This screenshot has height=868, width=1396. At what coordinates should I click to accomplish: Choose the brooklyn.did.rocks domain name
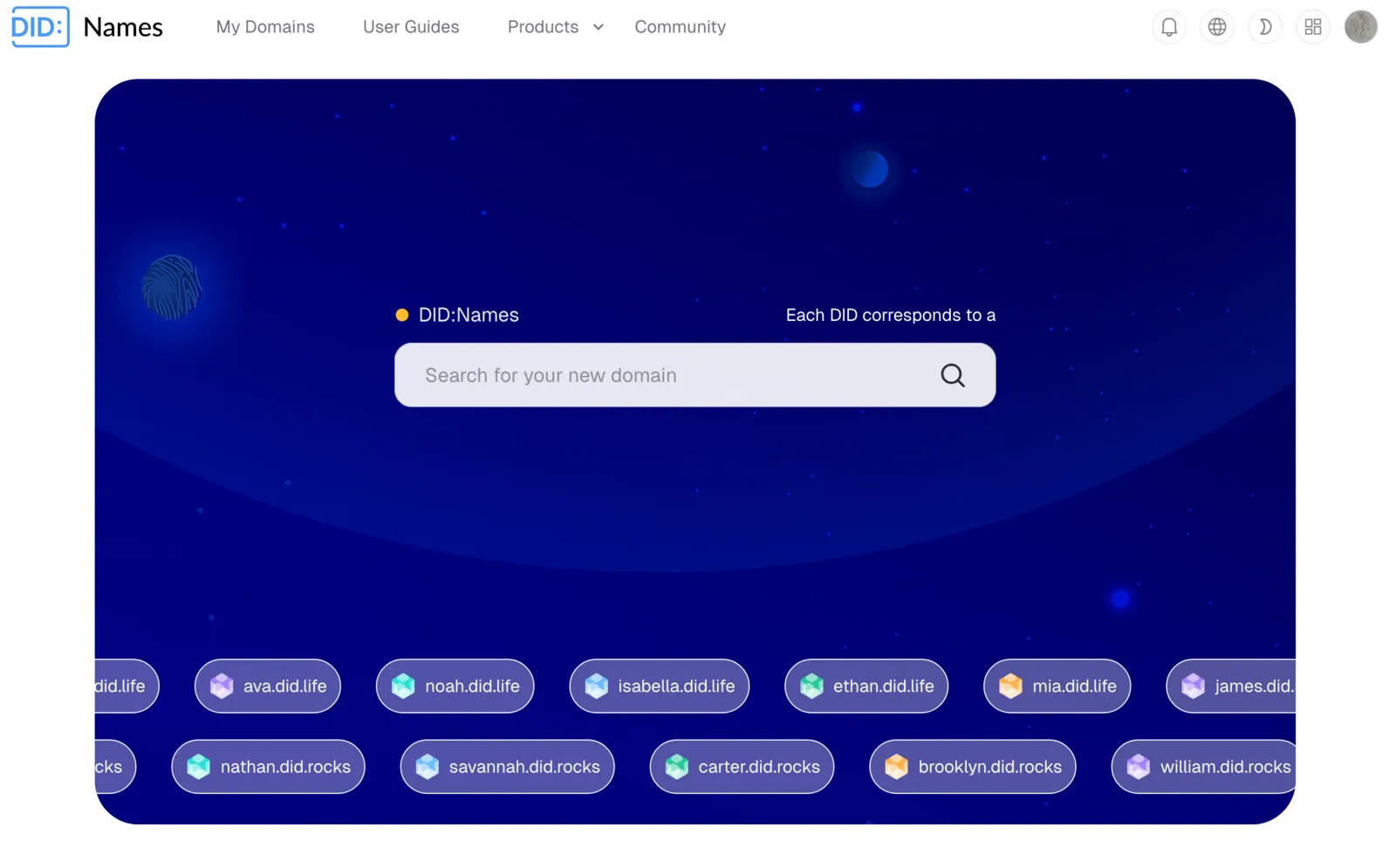coord(989,767)
